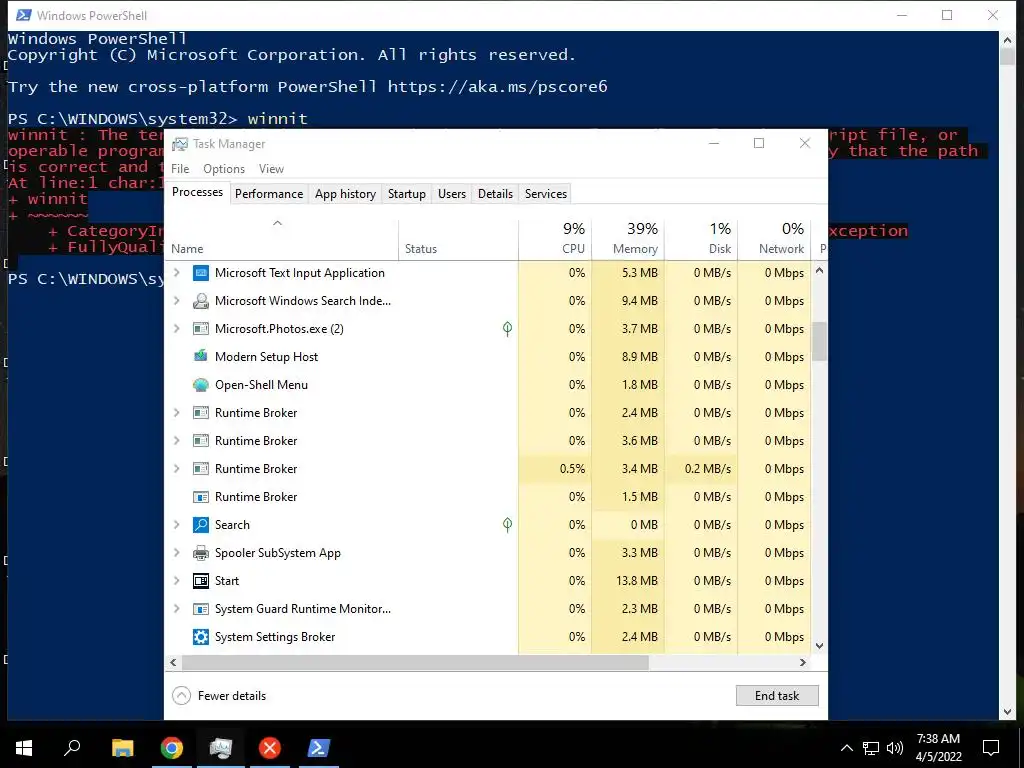Open the Windows Start button on taskbar
This screenshot has height=768, width=1024.
pyautogui.click(x=24, y=748)
